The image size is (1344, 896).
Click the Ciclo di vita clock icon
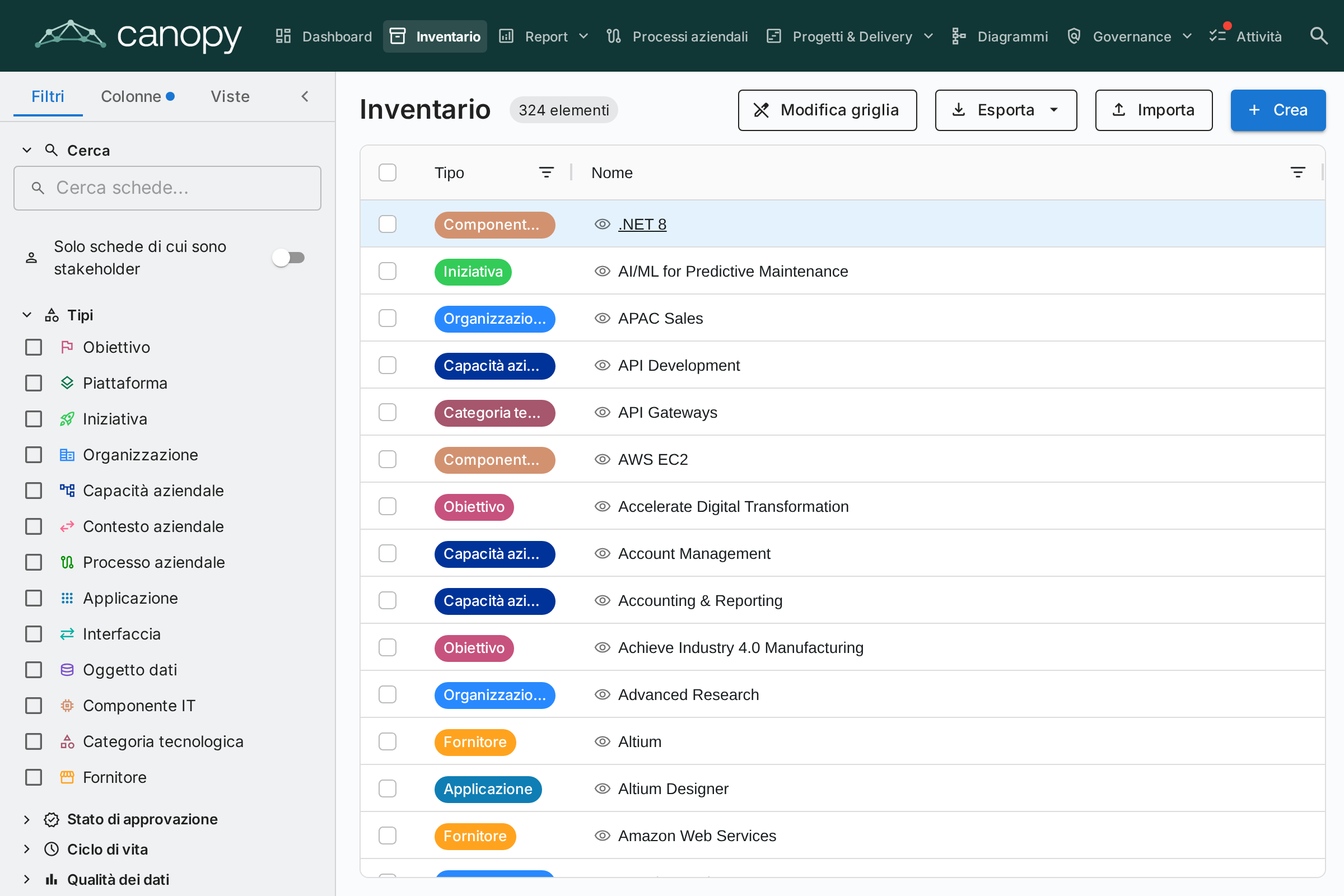[x=52, y=849]
